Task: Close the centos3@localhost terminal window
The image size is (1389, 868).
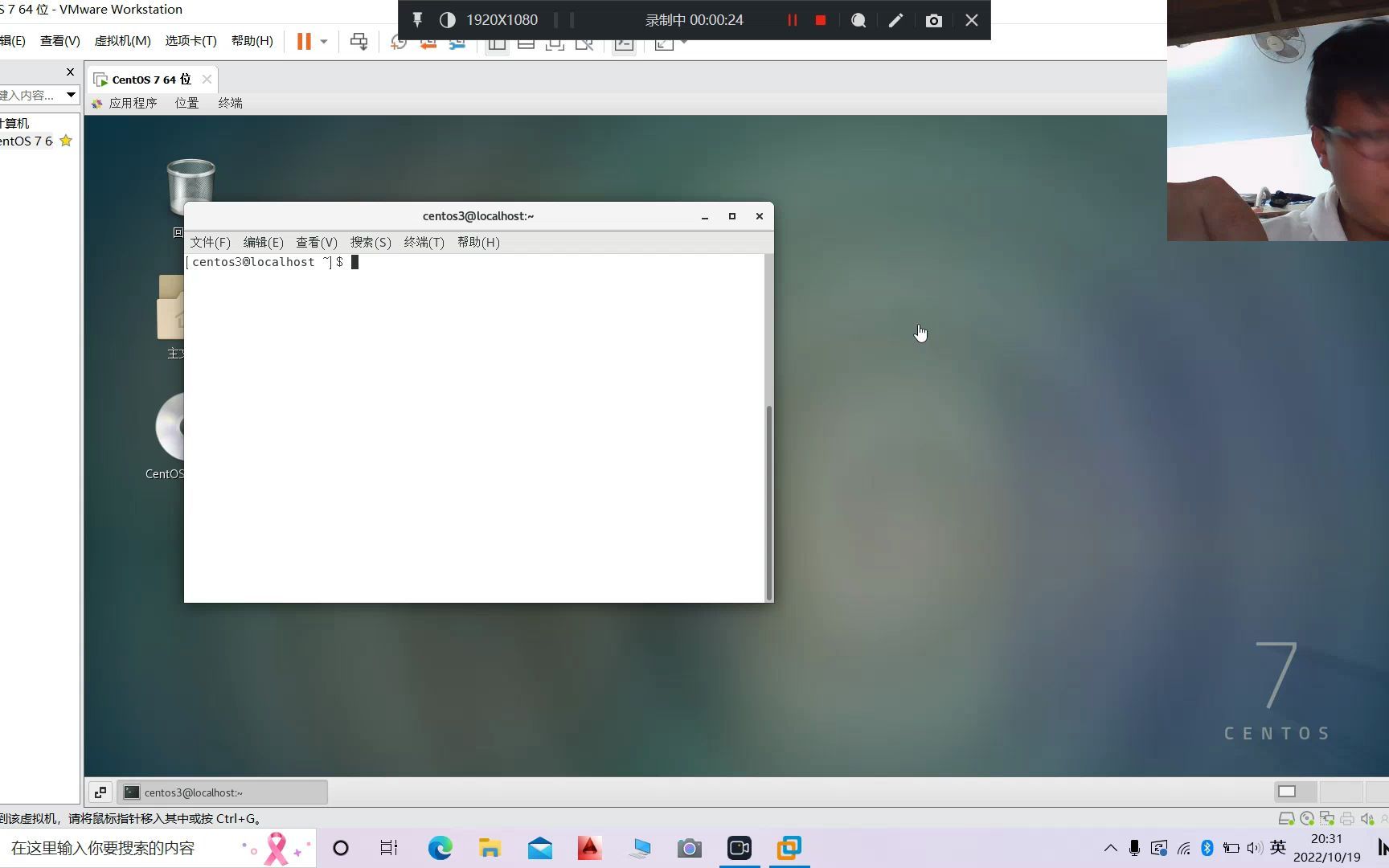Action: pos(760,216)
